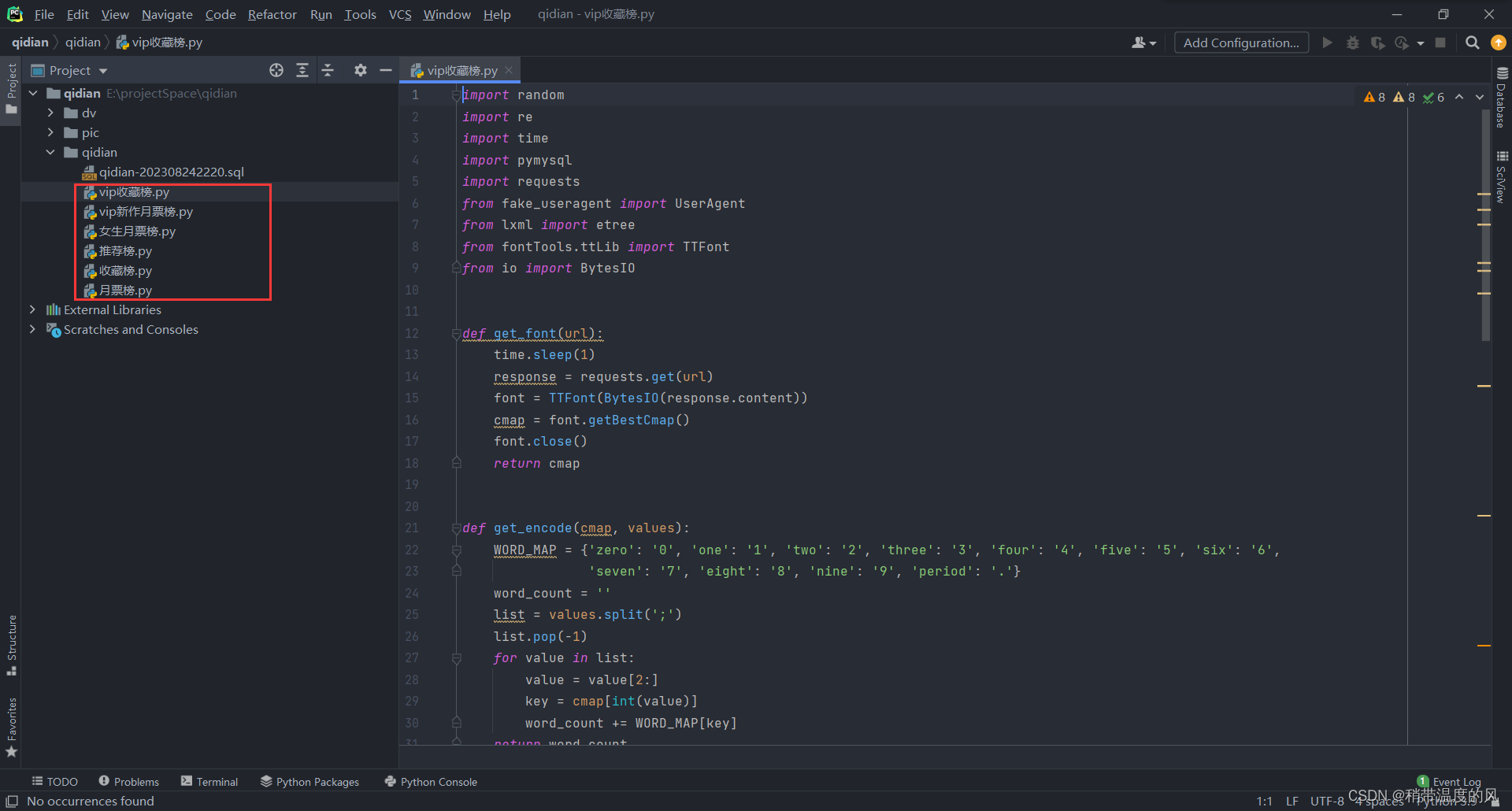Screen dimensions: 1512x811
Task: Click Run with Coverage icon
Action: tap(1377, 43)
